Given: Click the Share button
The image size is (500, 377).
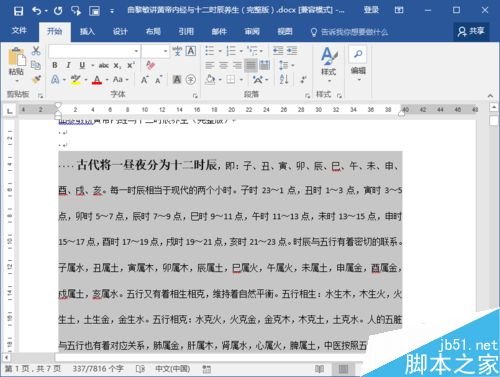Looking at the screenshot, I should pyautogui.click(x=471, y=31).
